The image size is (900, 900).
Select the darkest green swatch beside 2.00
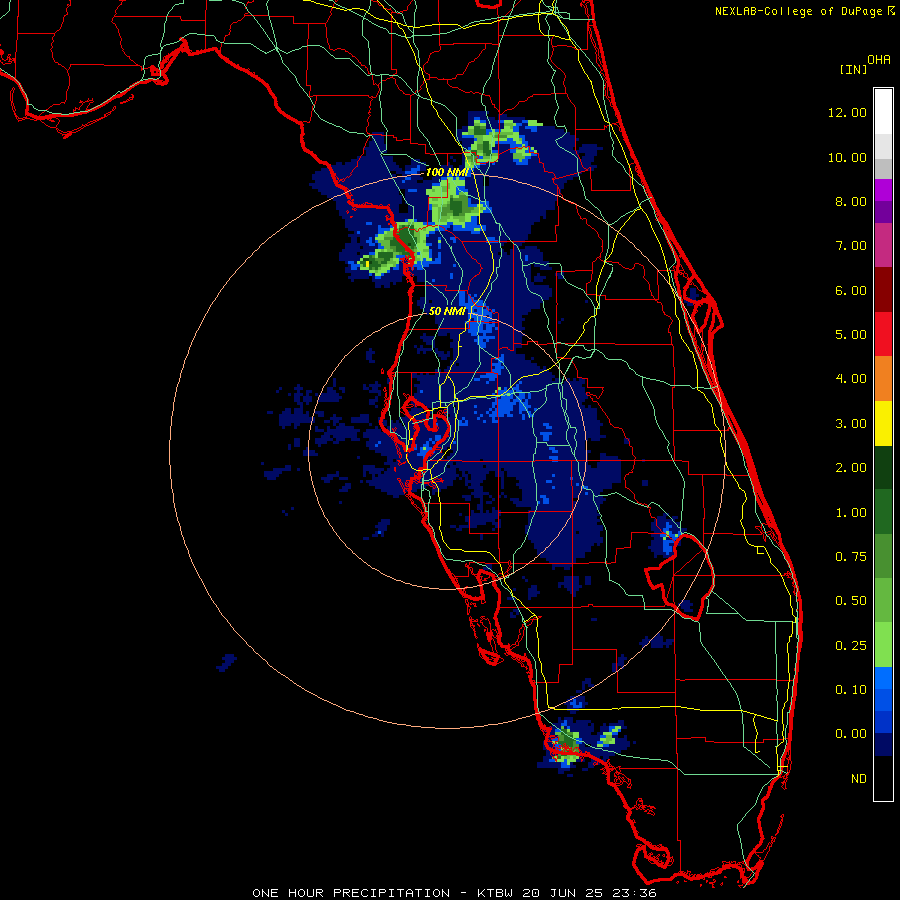(883, 468)
